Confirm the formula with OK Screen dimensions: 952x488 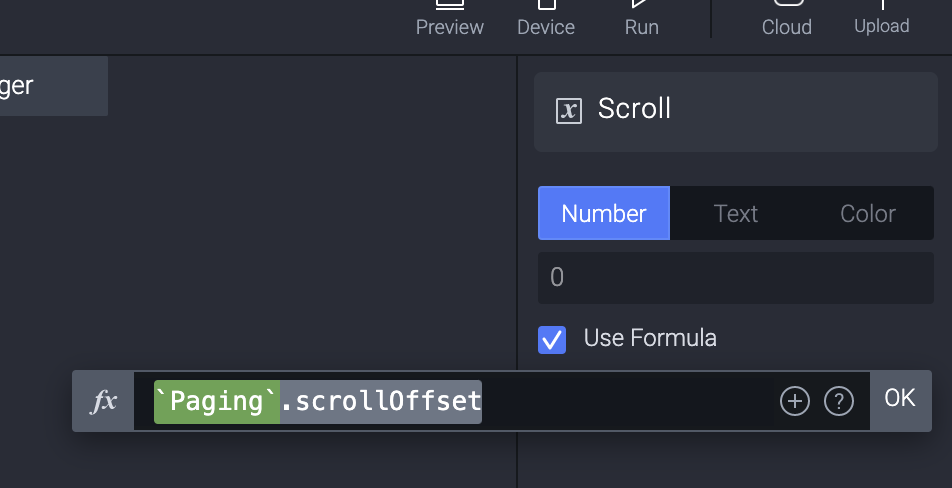(x=900, y=398)
